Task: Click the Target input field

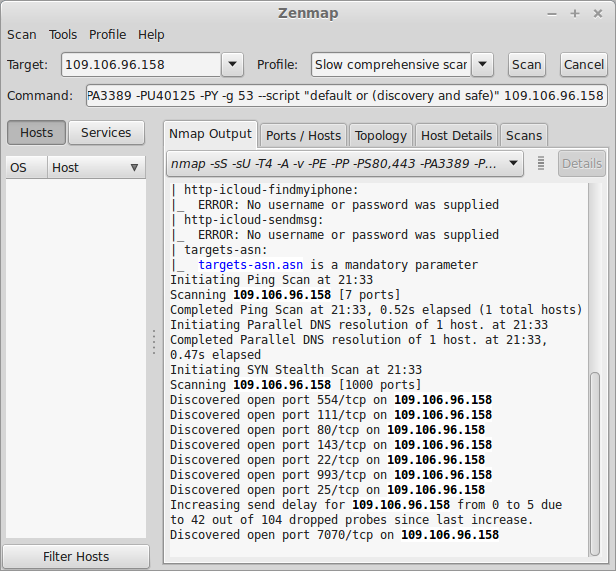Action: click(x=141, y=64)
